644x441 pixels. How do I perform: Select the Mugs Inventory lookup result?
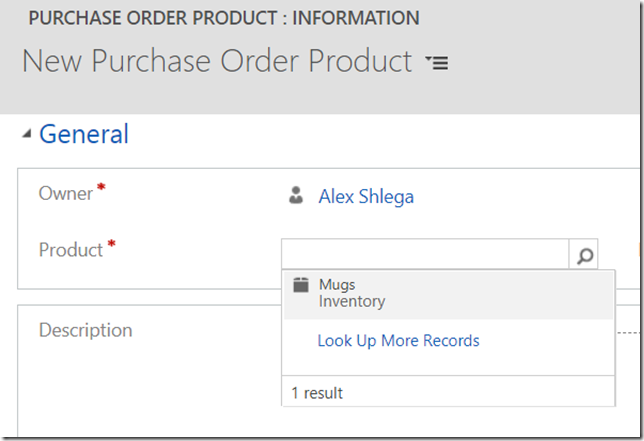448,294
